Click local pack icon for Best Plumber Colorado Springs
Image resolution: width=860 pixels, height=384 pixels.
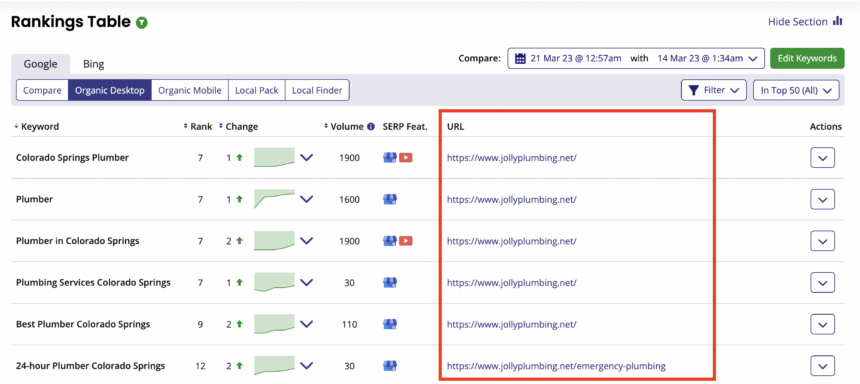389,324
